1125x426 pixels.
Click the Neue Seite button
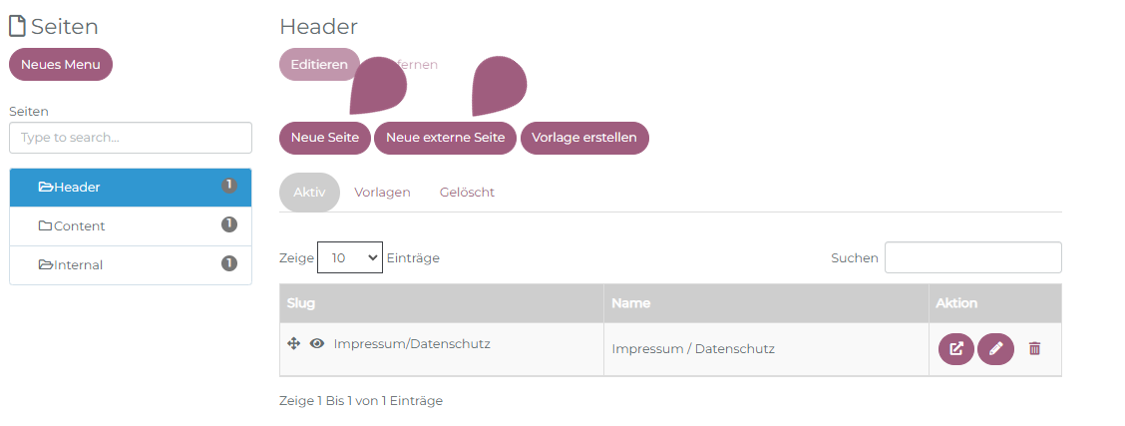tap(325, 138)
